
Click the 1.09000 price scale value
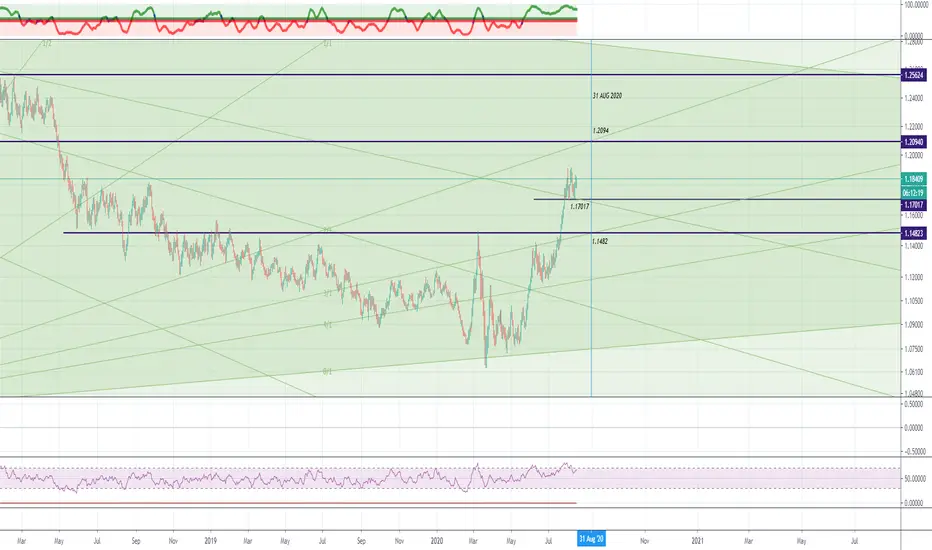click(914, 325)
